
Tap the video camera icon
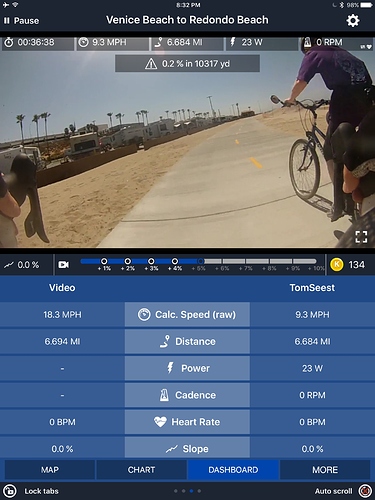point(64,265)
